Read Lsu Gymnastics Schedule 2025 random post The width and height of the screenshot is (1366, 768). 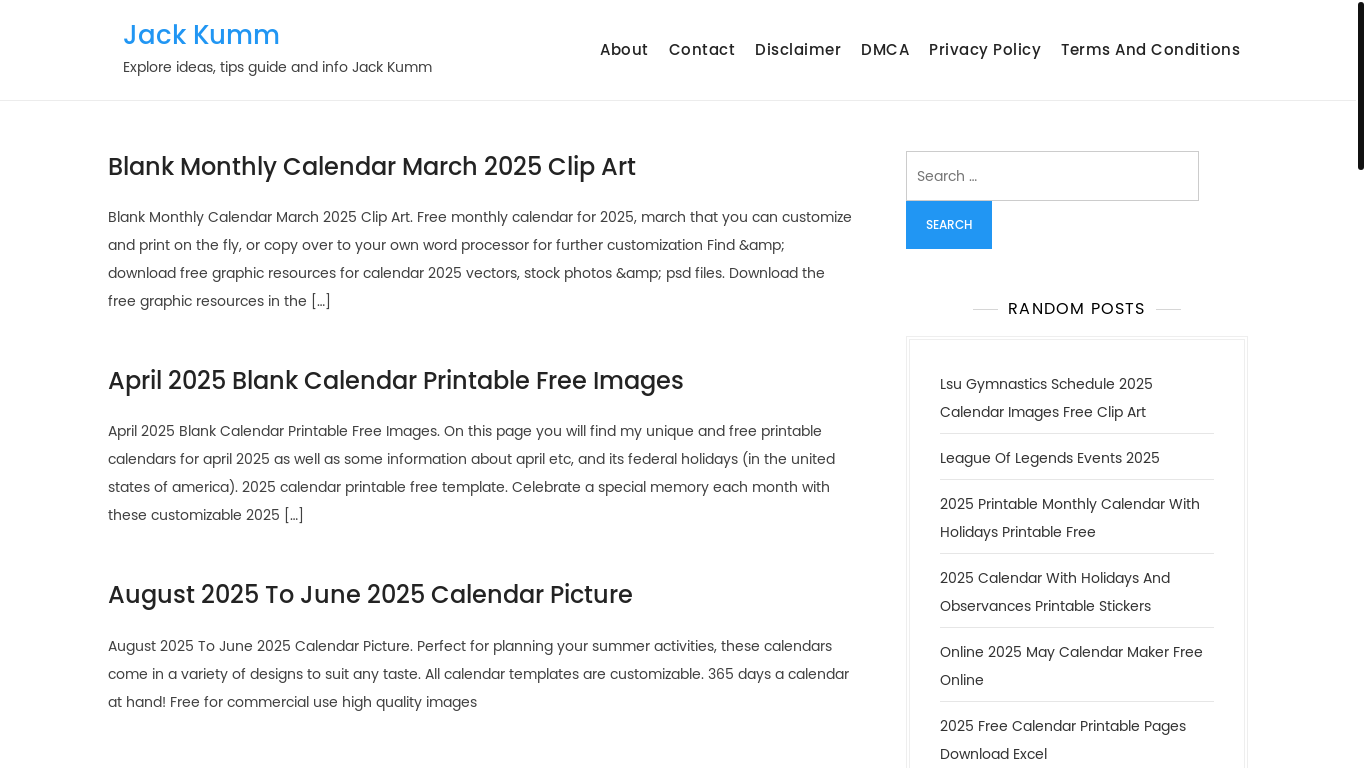tap(1046, 398)
